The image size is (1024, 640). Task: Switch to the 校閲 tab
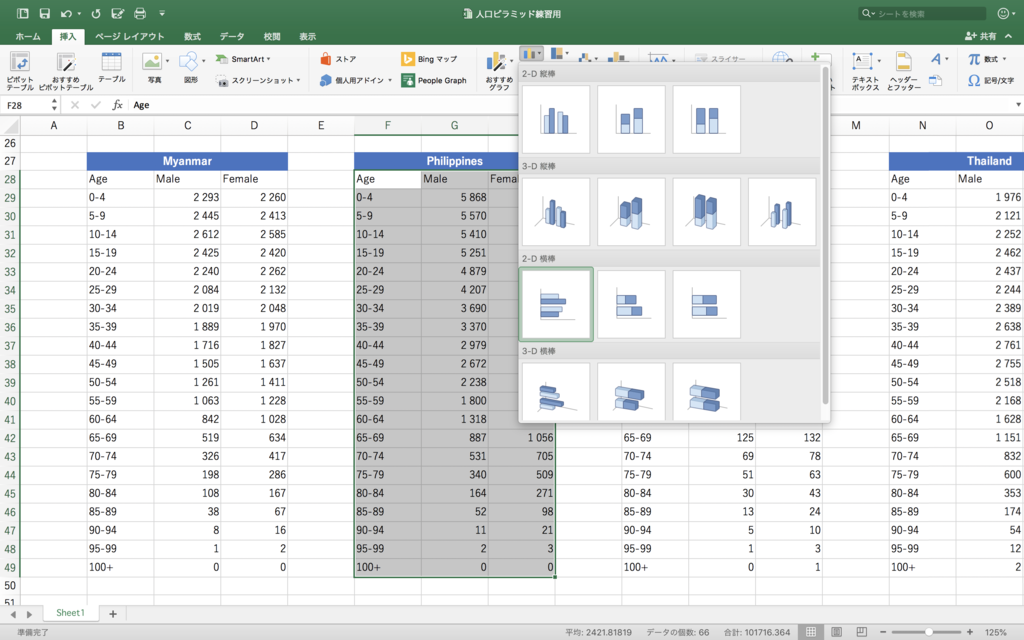[x=272, y=37]
